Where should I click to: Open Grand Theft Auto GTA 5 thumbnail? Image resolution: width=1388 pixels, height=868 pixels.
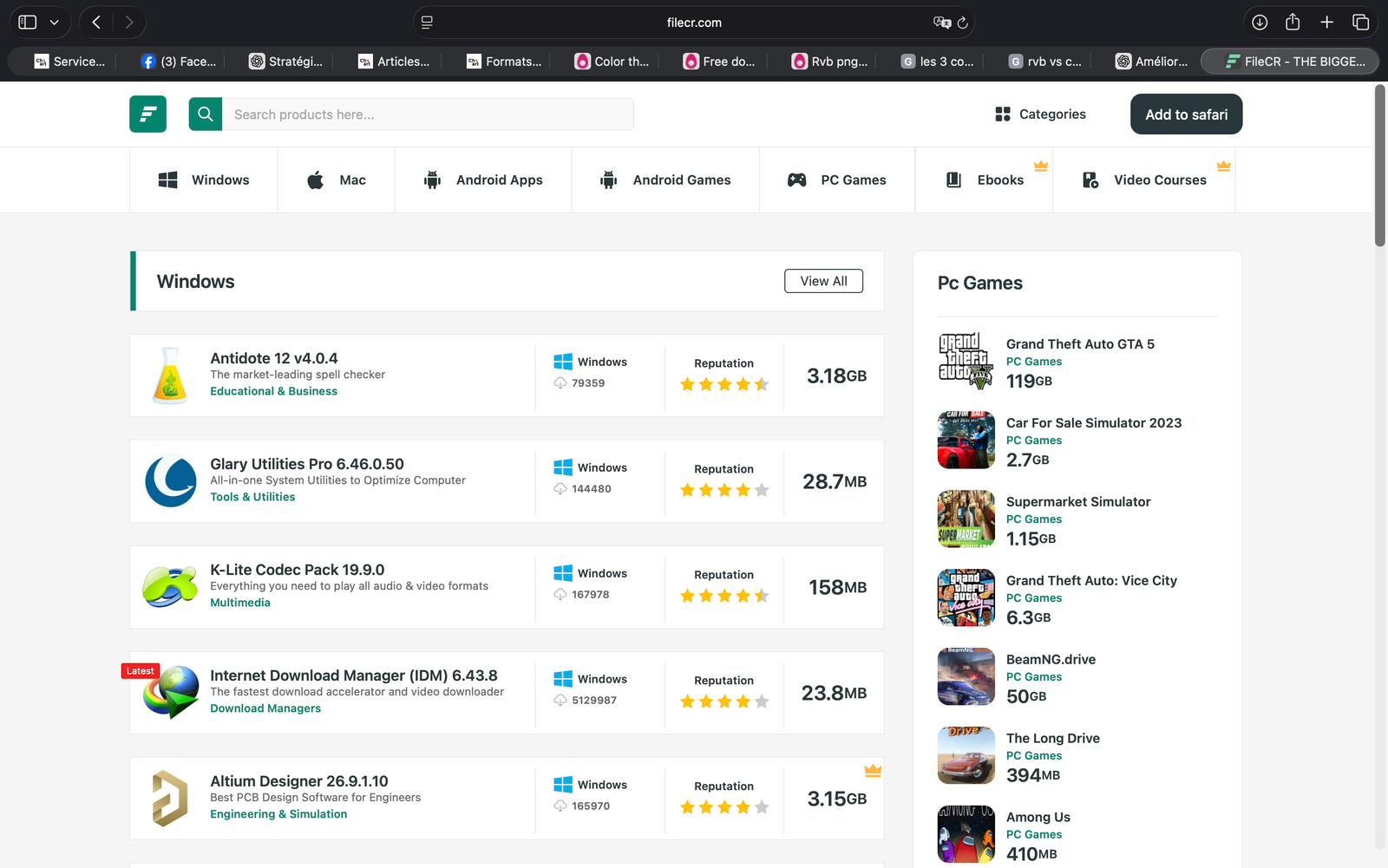tap(966, 362)
